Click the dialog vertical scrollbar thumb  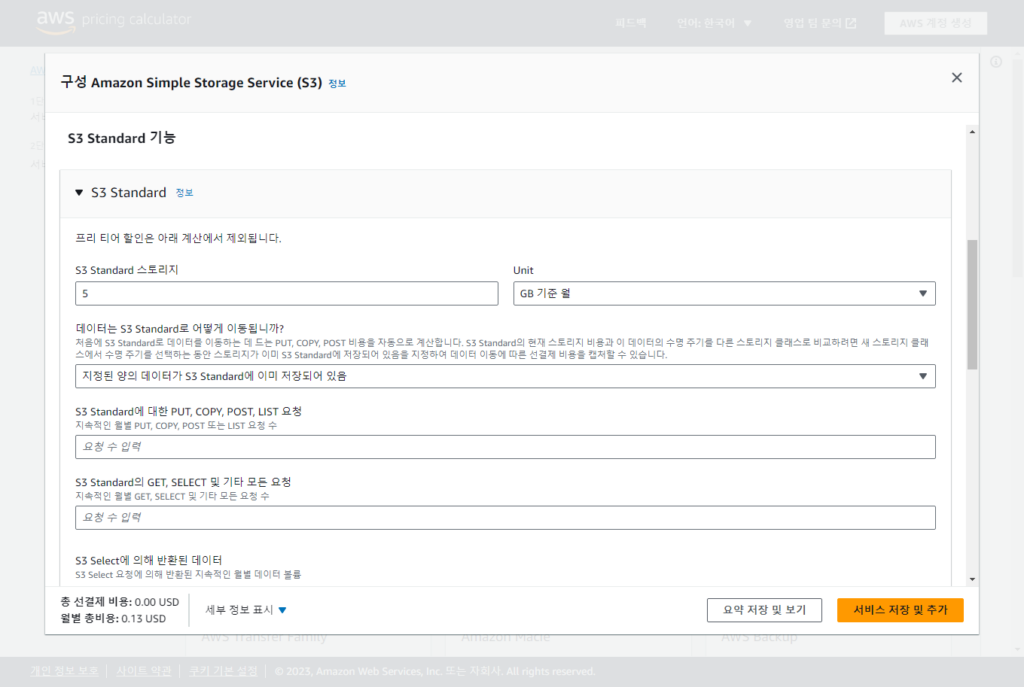pyautogui.click(x=972, y=304)
